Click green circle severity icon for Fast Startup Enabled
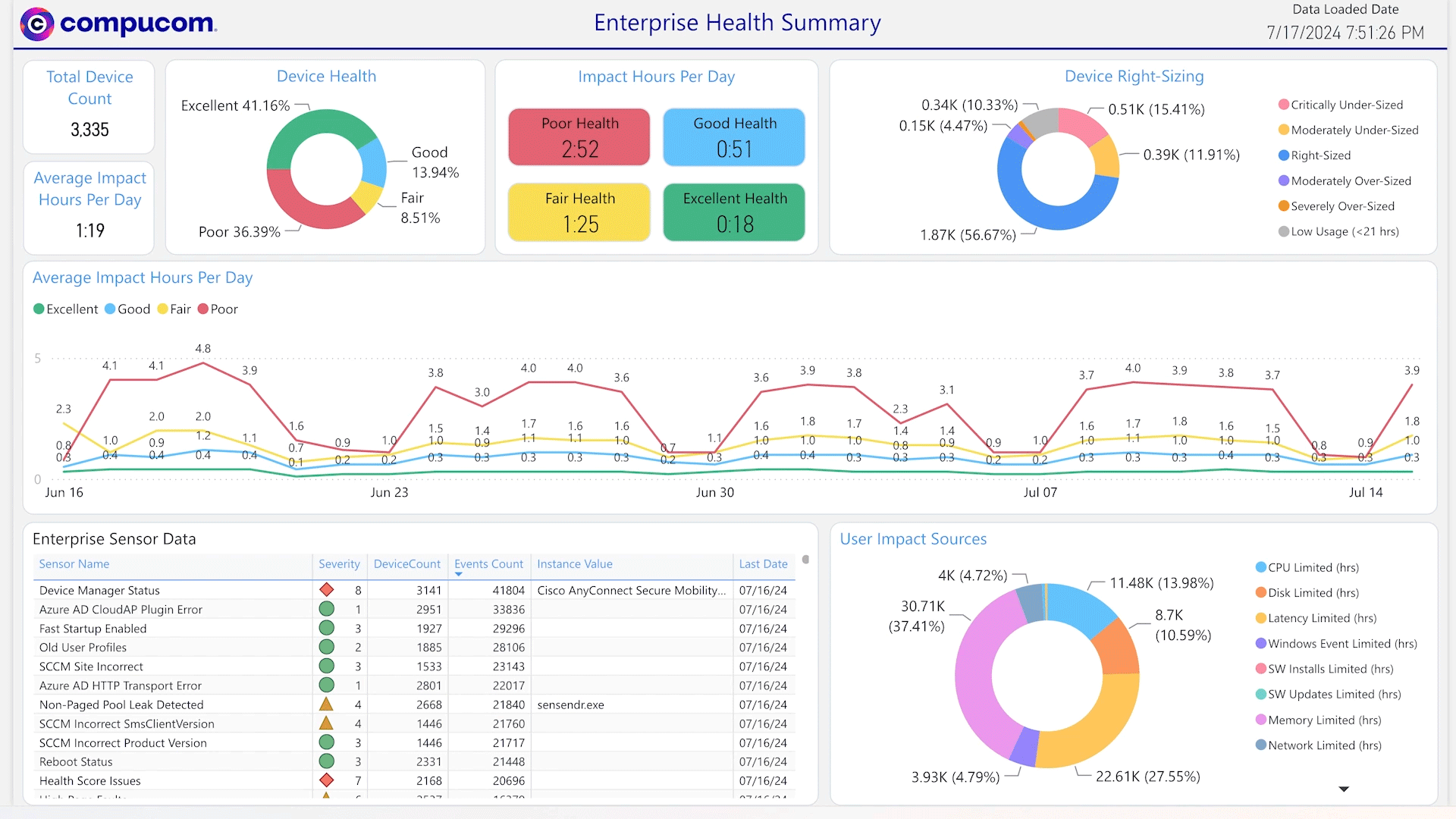This screenshot has width=1456, height=819. point(327,628)
